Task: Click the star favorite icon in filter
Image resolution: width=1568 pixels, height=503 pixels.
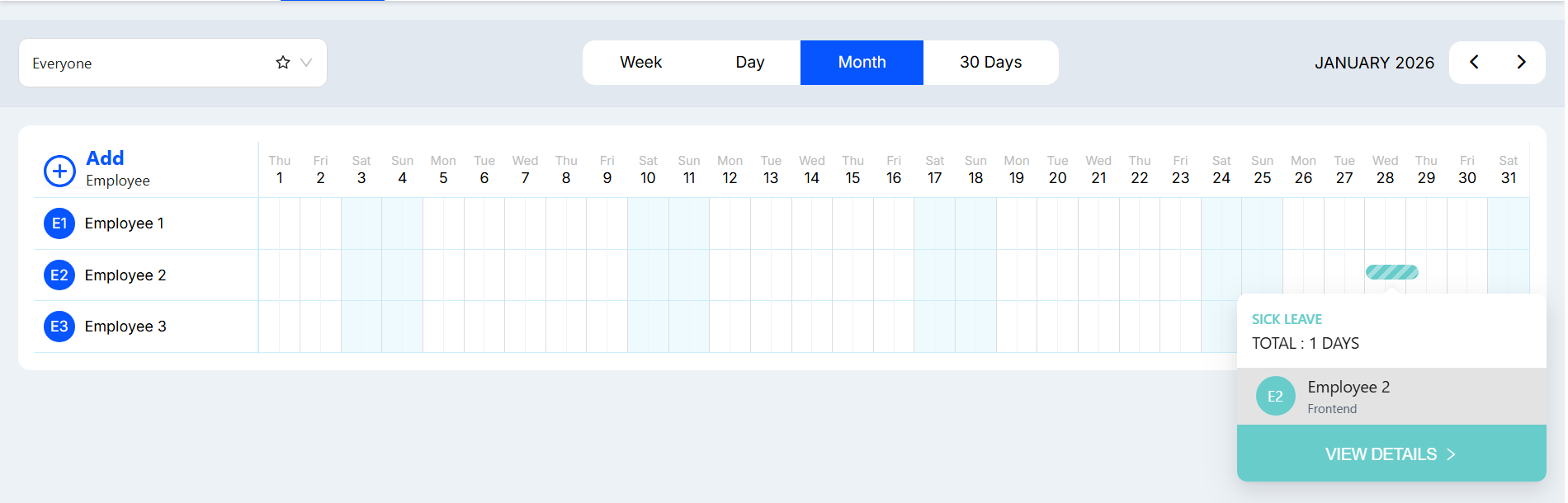Action: 283,63
